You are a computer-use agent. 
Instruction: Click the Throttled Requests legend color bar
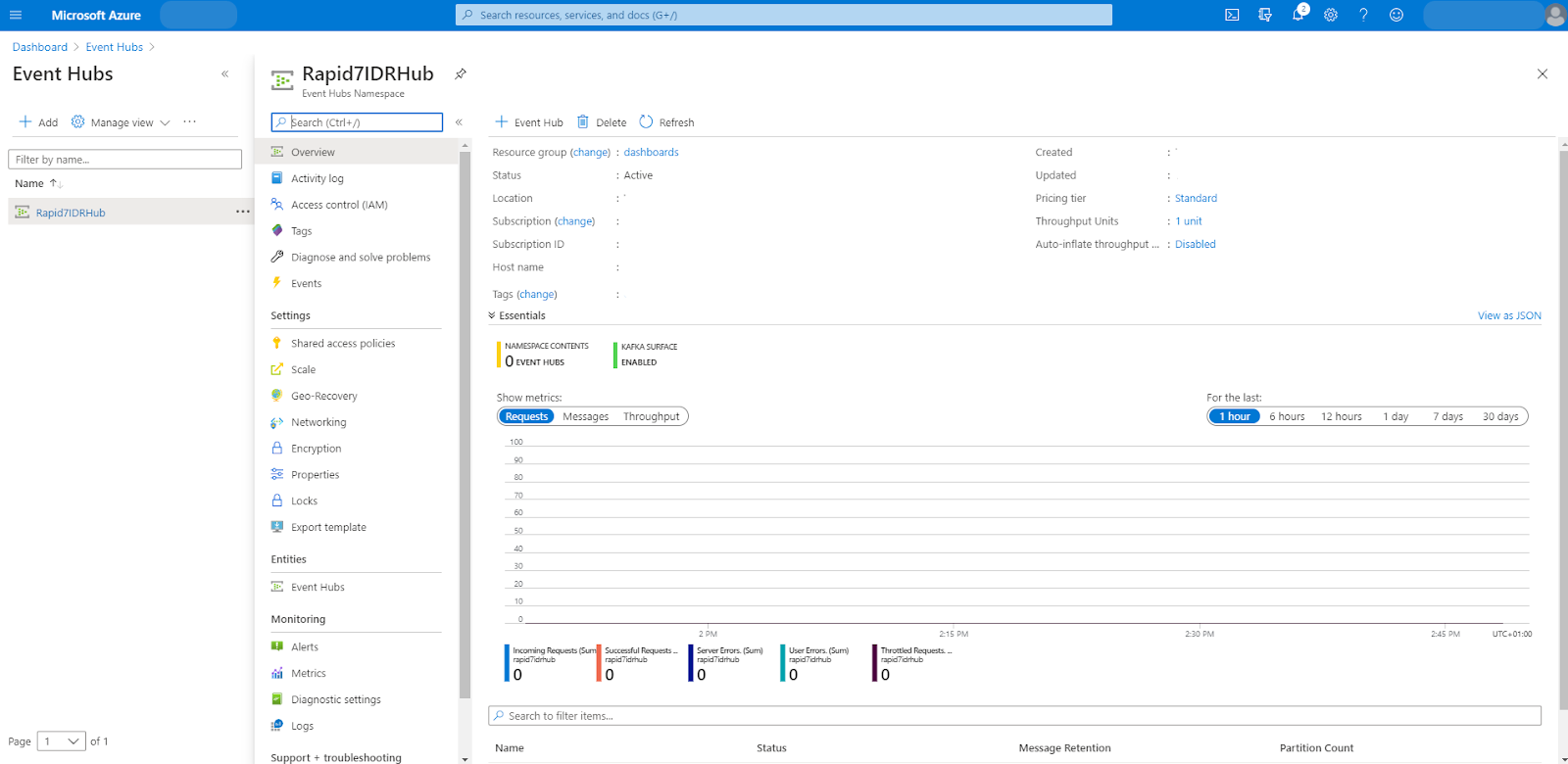pos(874,662)
